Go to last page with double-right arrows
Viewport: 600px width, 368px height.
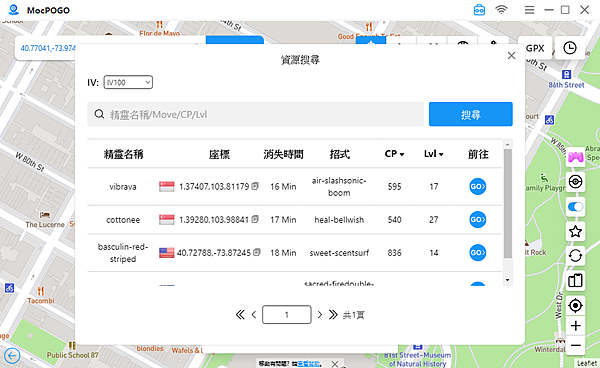click(x=333, y=315)
